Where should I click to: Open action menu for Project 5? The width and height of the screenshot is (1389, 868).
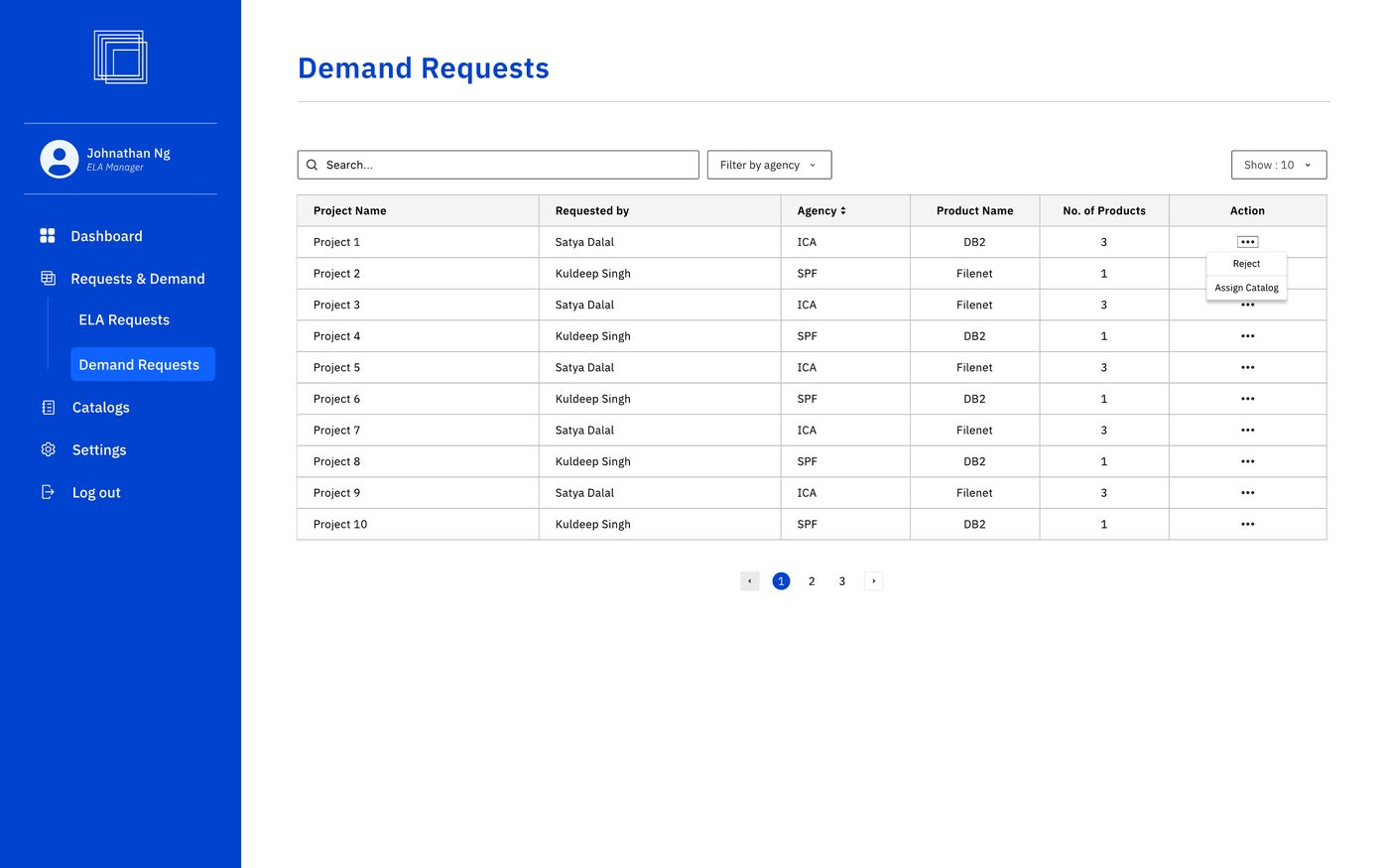tap(1247, 368)
